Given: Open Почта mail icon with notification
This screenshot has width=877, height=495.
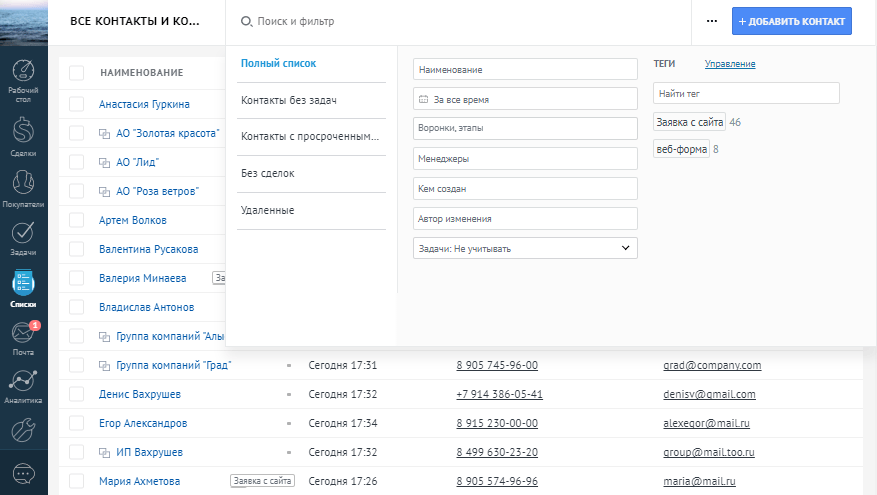Looking at the screenshot, I should point(24,338).
